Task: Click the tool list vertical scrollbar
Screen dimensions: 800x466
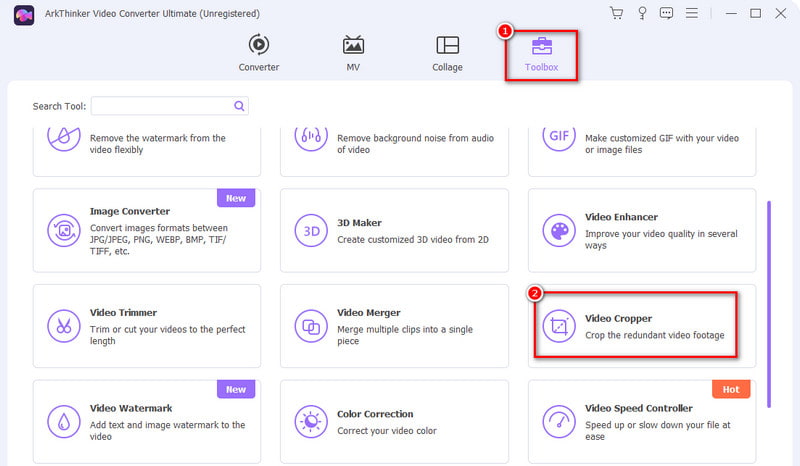Action: [x=769, y=304]
